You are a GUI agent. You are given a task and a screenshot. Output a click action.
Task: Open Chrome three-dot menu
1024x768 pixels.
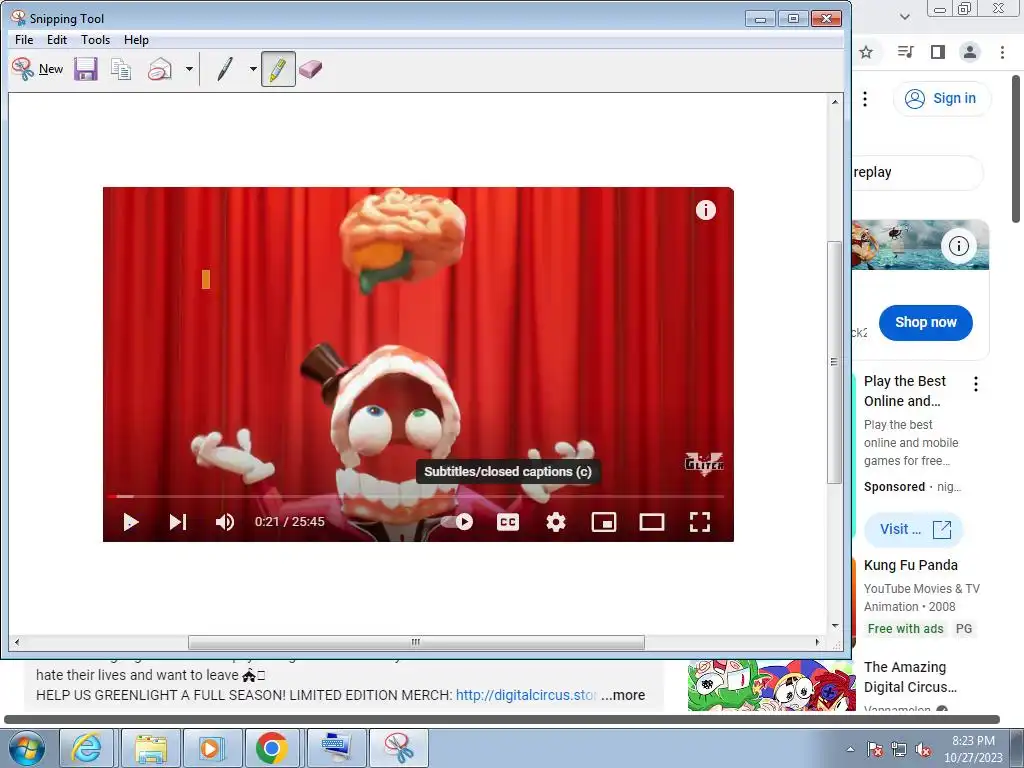click(x=1002, y=52)
